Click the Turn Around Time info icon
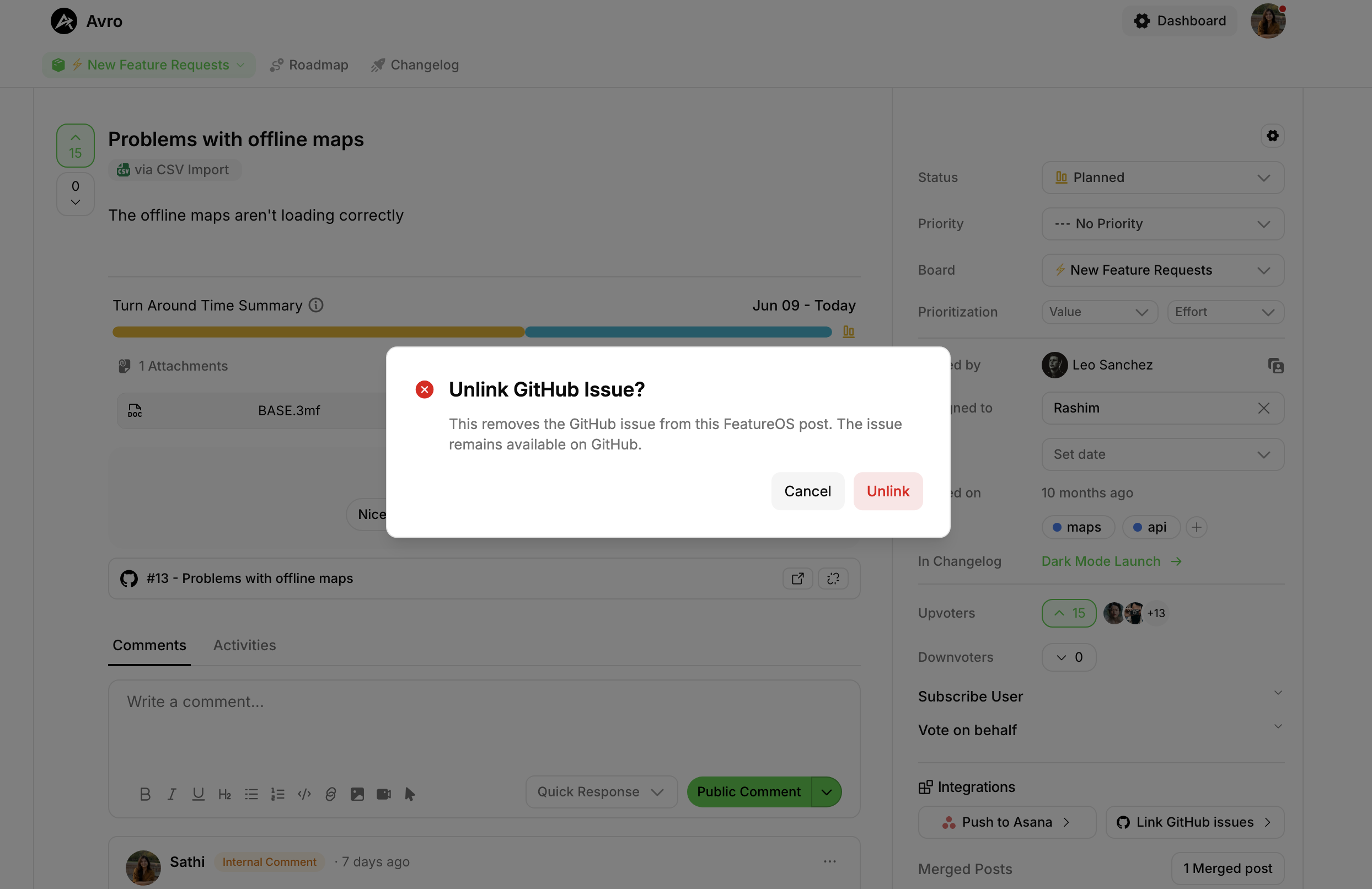This screenshot has height=889, width=1372. [316, 305]
